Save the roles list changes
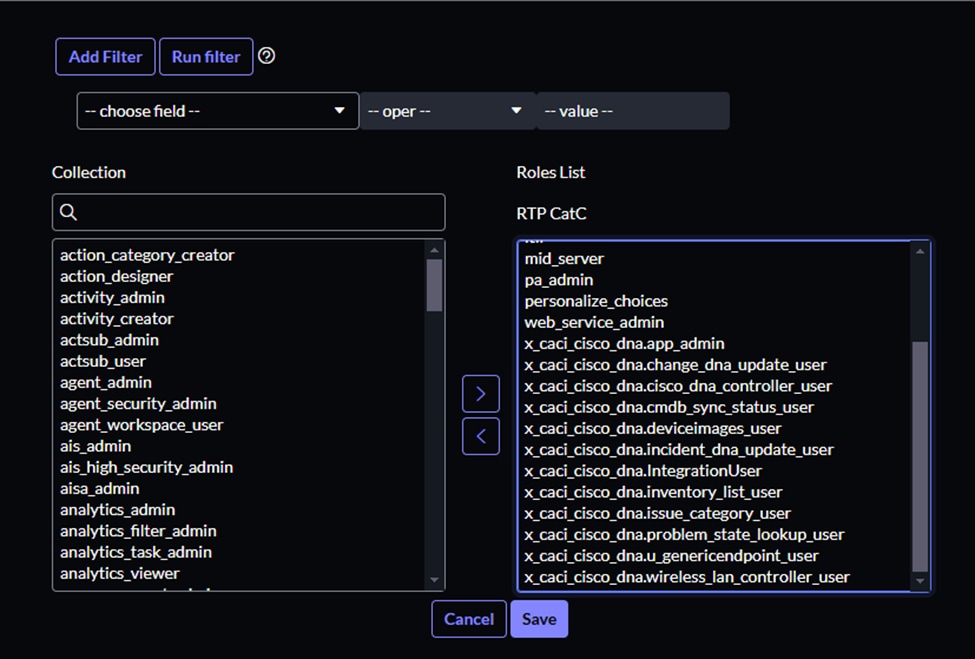 coord(538,619)
